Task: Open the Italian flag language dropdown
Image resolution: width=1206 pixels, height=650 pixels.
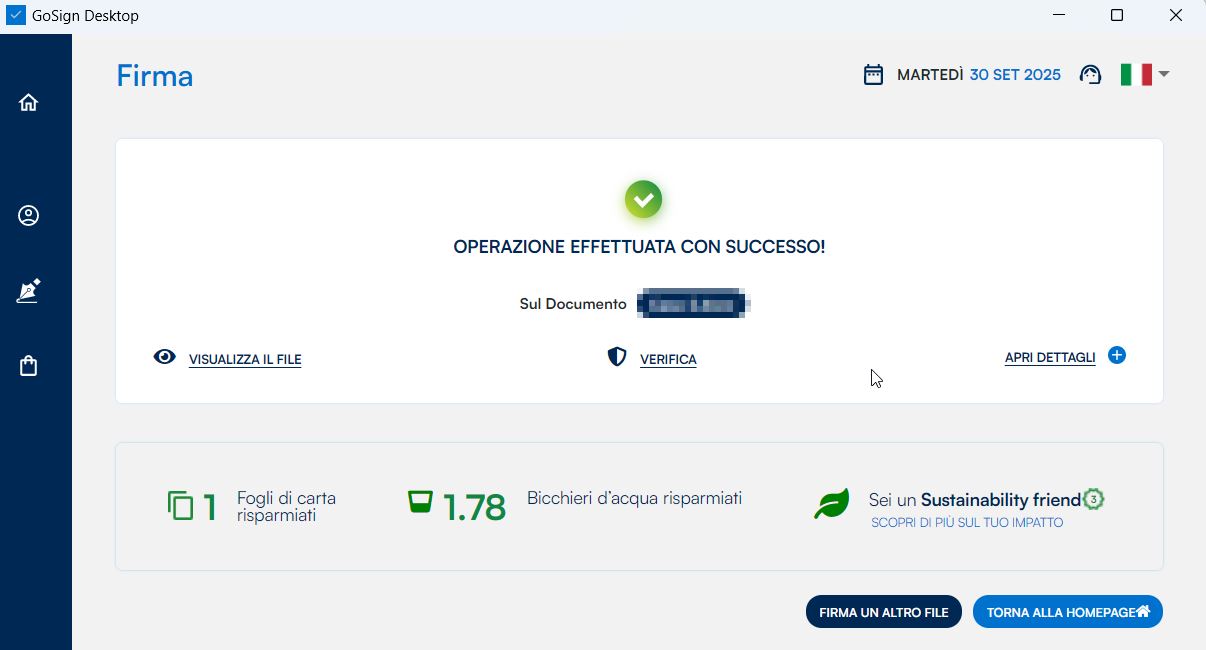Action: point(1135,75)
